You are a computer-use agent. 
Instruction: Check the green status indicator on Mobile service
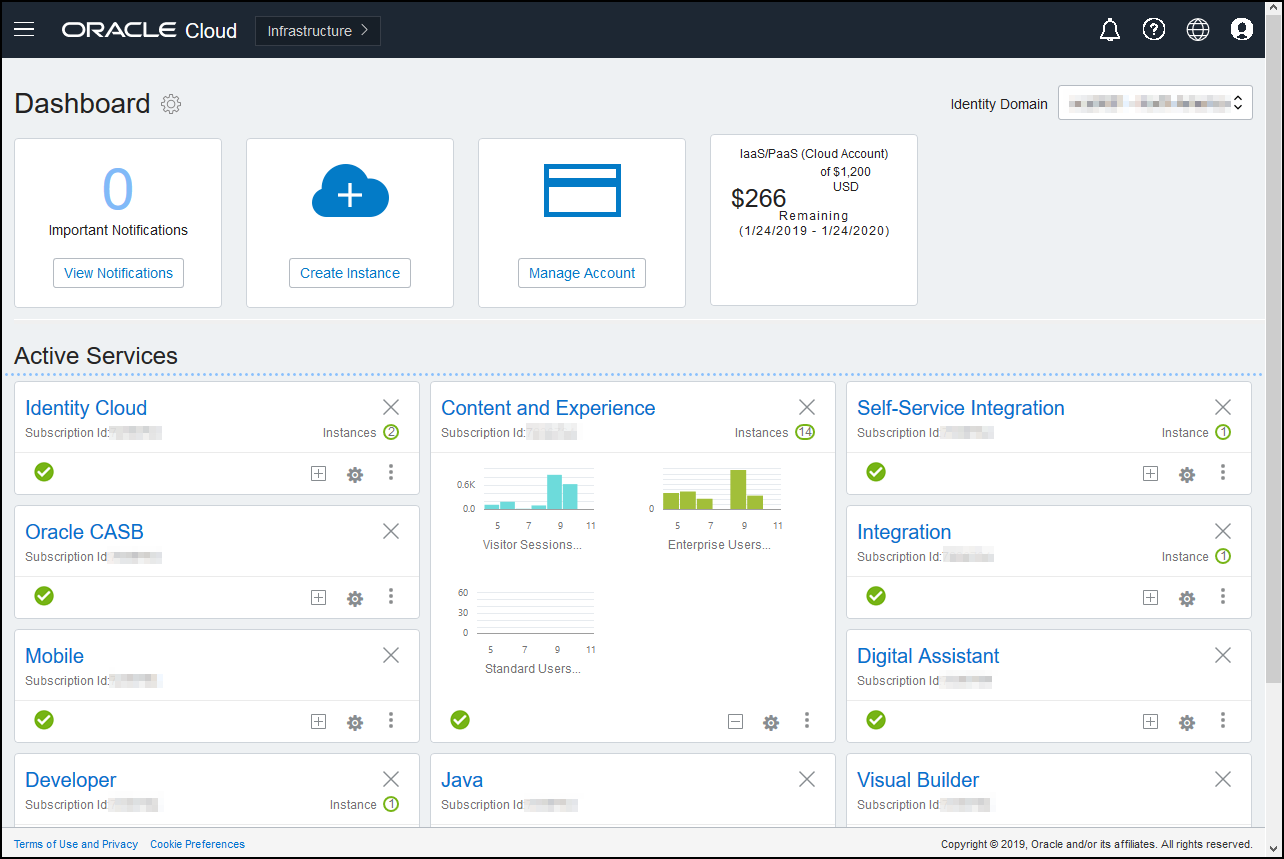[x=44, y=720]
